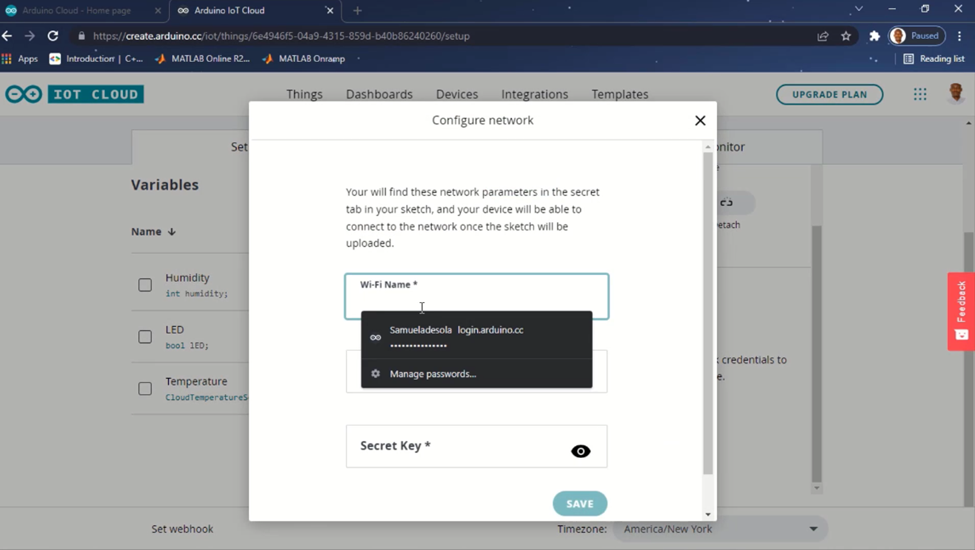This screenshot has width=975, height=550.
Task: Click the browser forward arrow
Action: 30,36
